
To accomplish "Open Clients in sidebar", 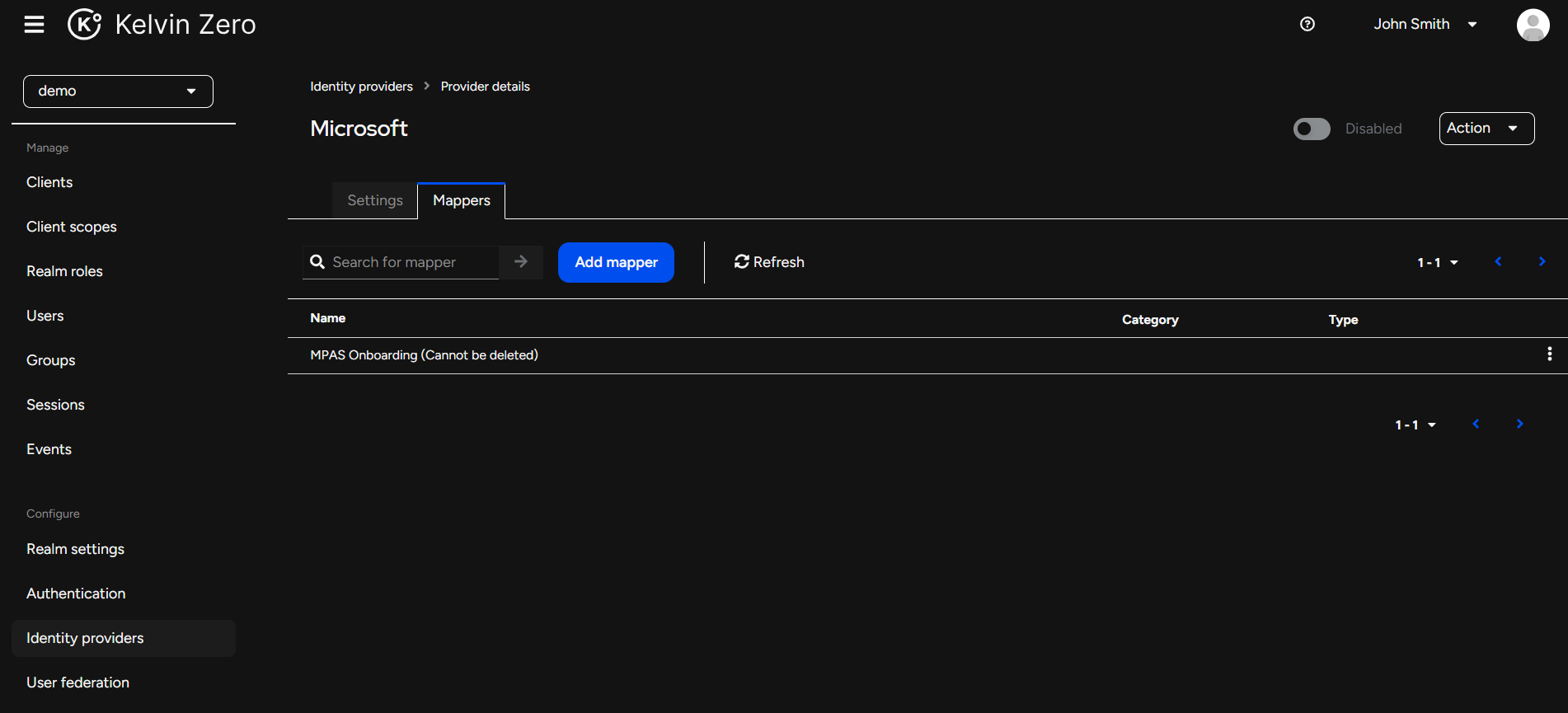I will pos(49,182).
